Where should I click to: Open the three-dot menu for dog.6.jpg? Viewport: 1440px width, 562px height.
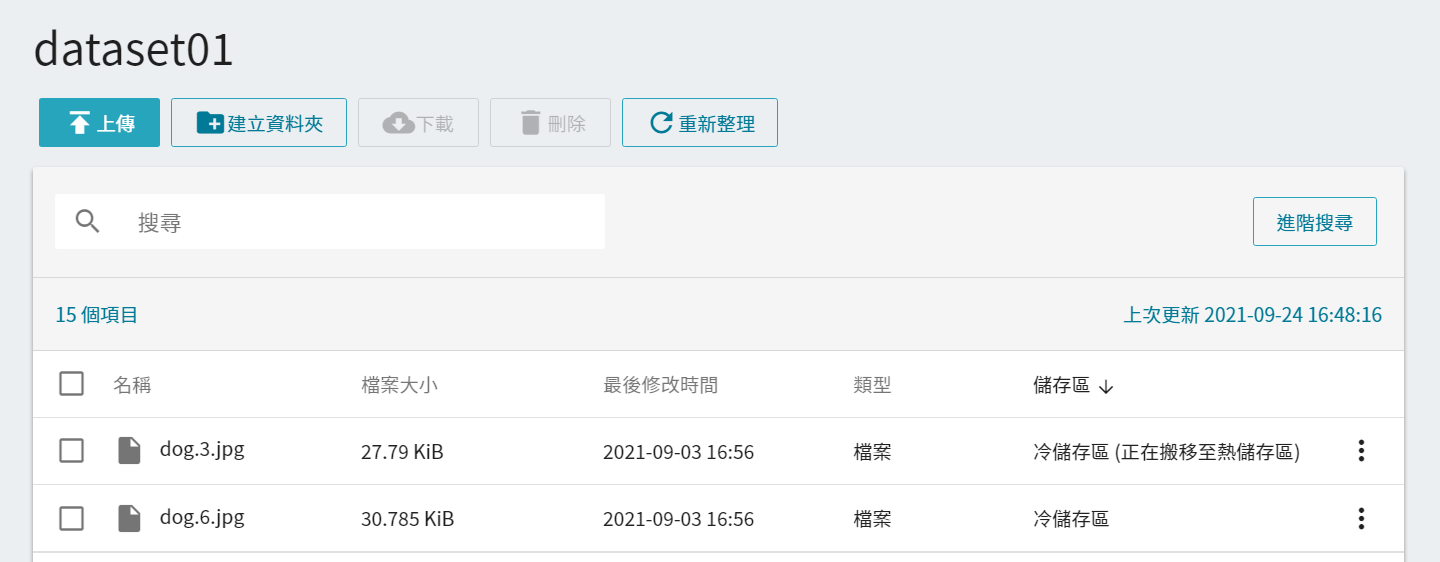tap(1360, 519)
